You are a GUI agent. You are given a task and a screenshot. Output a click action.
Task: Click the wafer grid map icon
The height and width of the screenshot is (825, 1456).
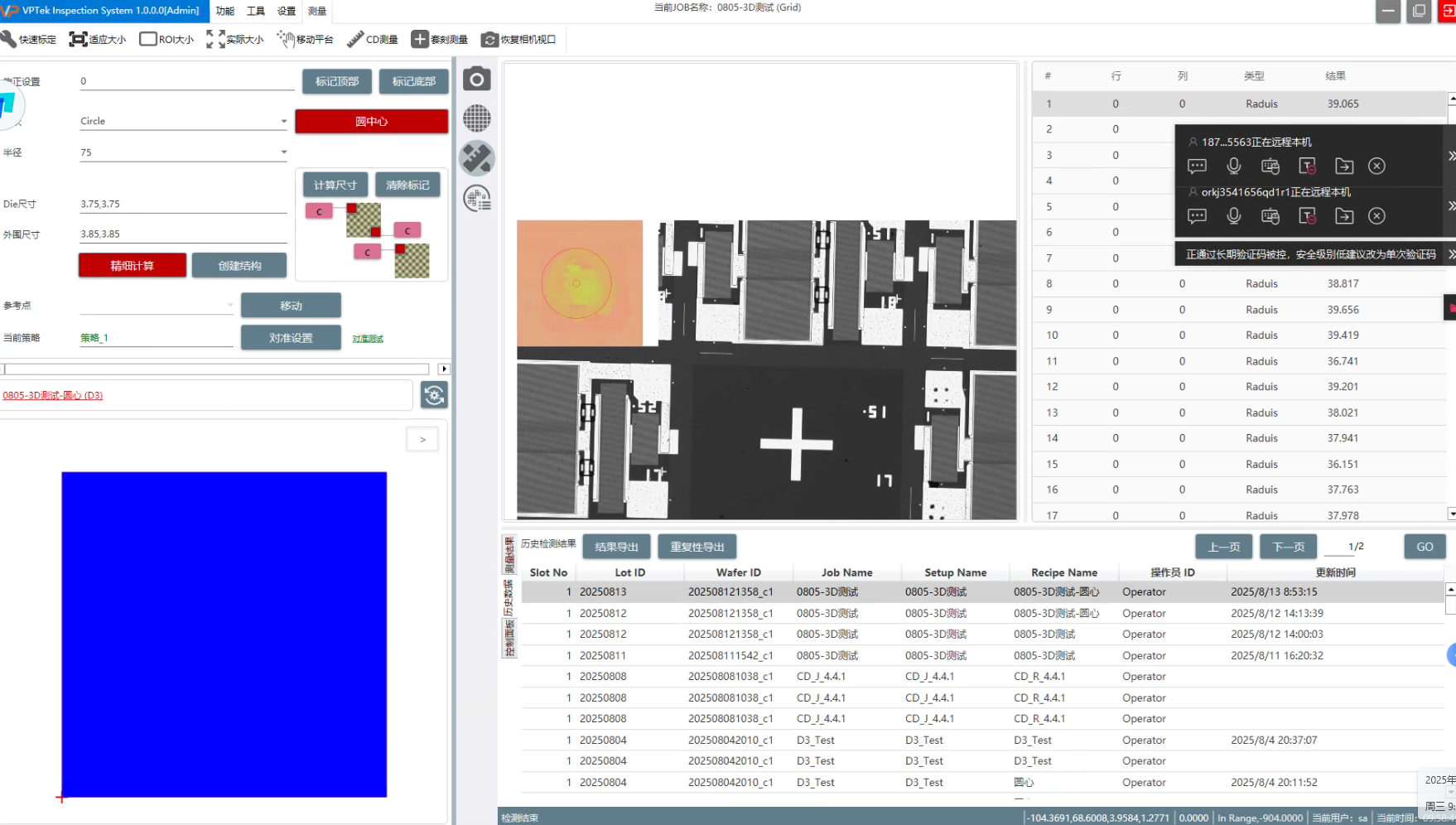click(x=476, y=118)
